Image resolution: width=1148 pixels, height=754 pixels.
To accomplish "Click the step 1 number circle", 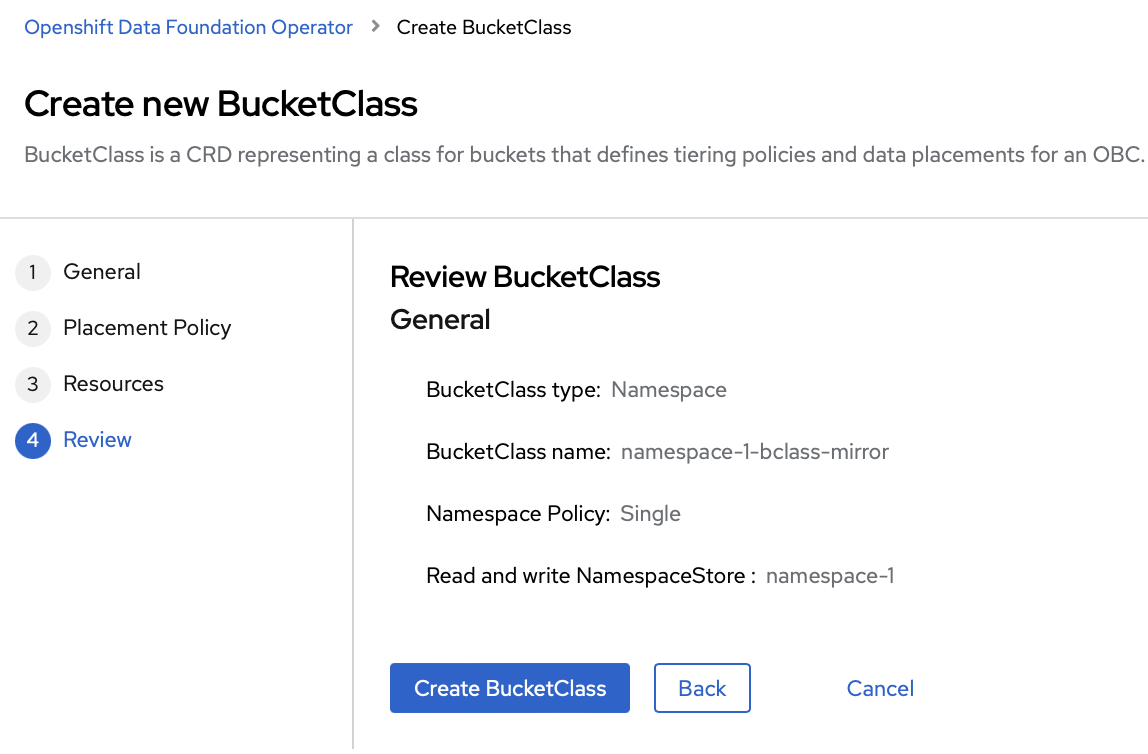I will [33, 272].
